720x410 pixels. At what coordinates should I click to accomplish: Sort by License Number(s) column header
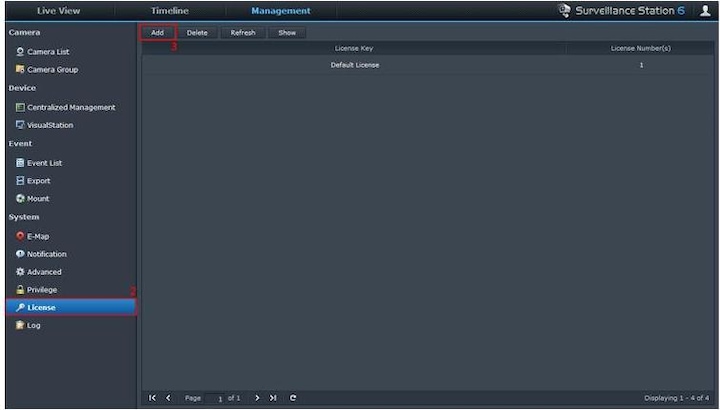coord(640,48)
